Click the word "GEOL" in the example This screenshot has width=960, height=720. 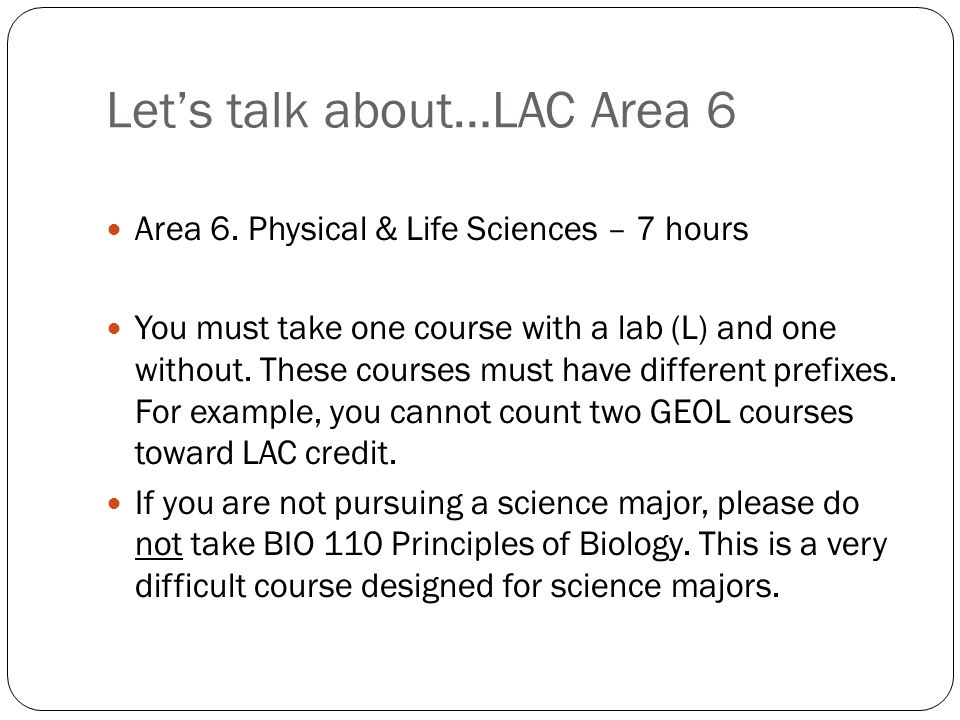coord(690,411)
